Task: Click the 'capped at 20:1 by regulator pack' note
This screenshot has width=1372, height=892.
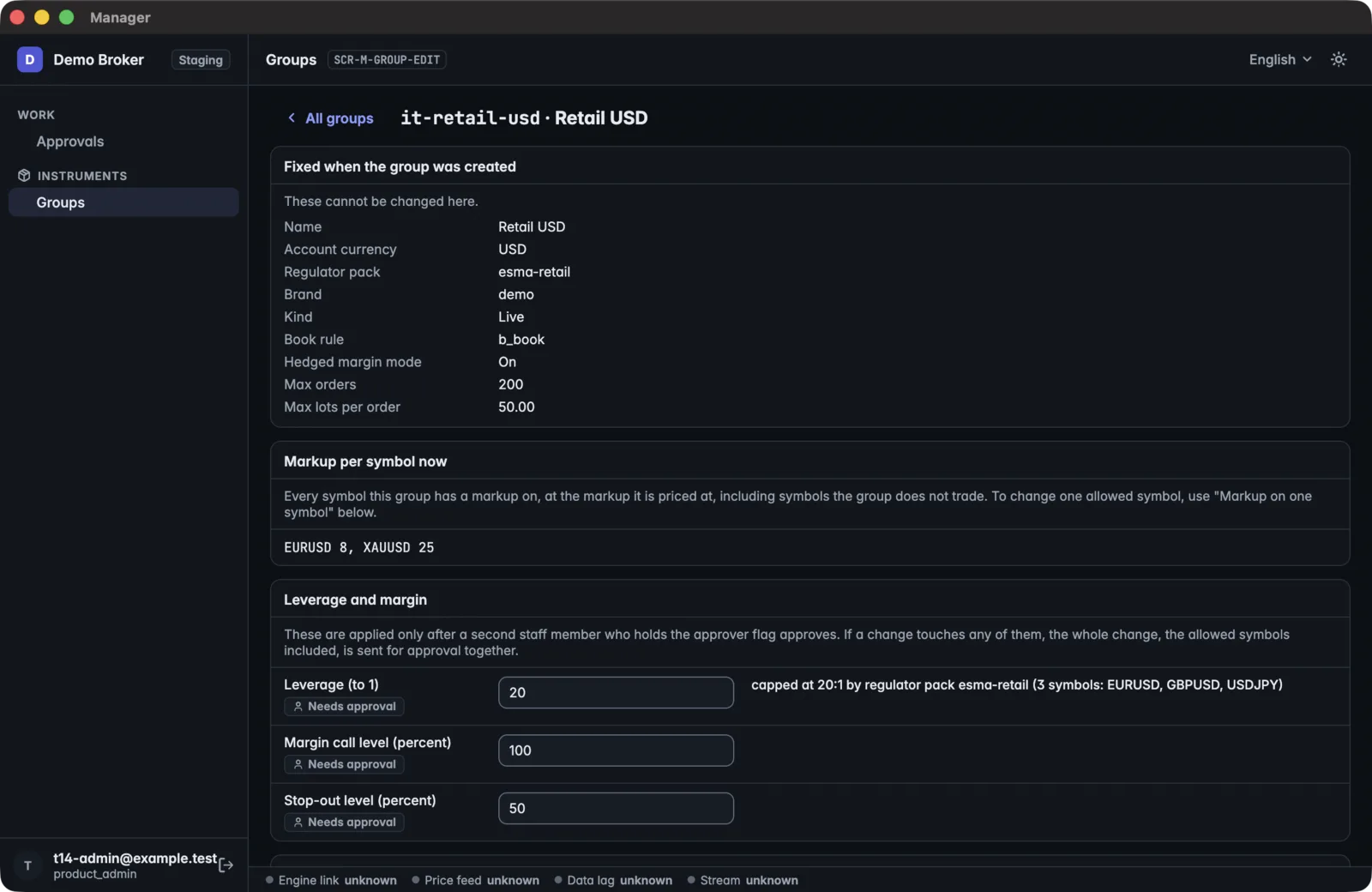Action: (1017, 684)
